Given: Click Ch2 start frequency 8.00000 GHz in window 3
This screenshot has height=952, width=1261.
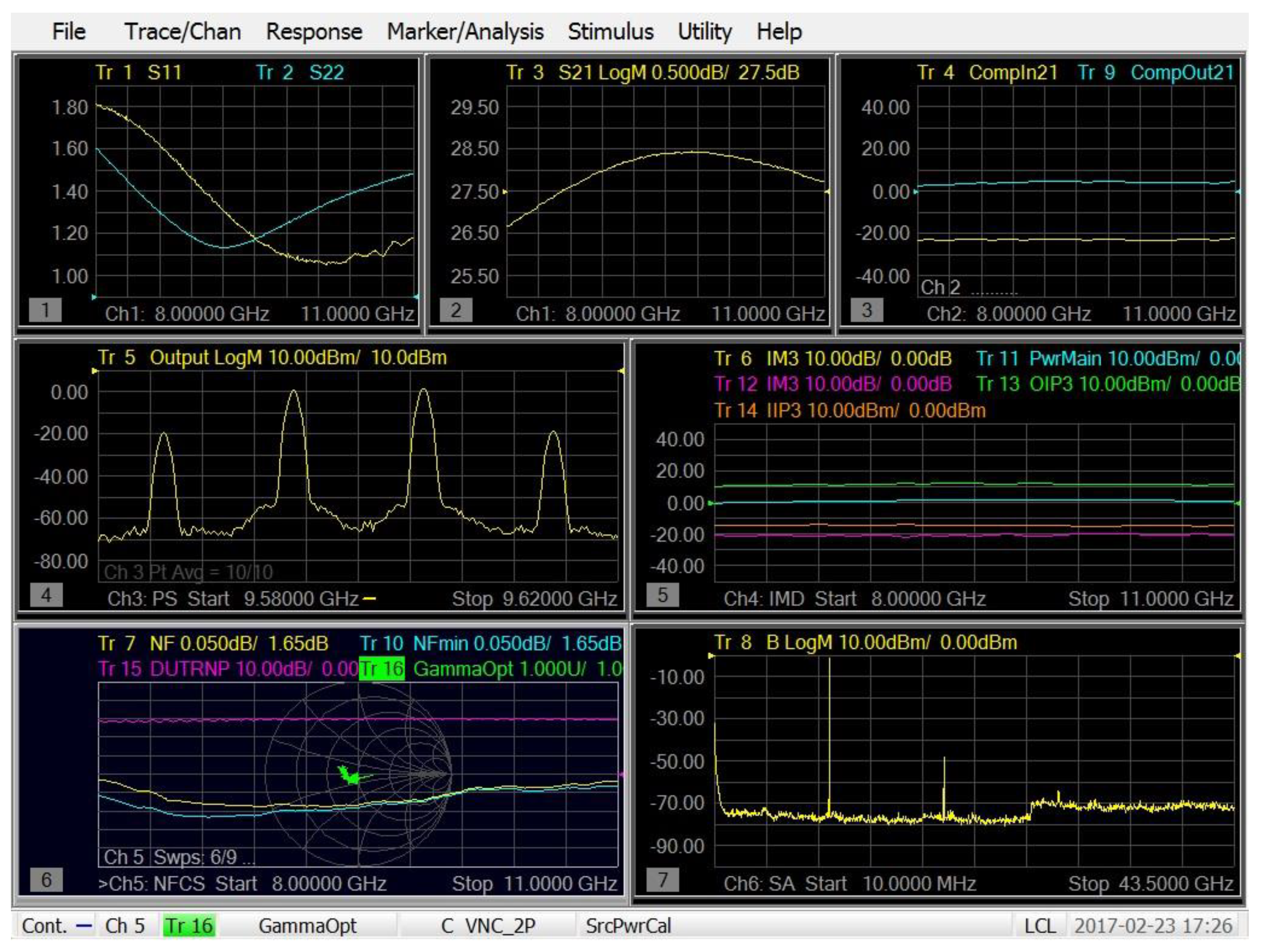Looking at the screenshot, I should pyautogui.click(x=1008, y=314).
